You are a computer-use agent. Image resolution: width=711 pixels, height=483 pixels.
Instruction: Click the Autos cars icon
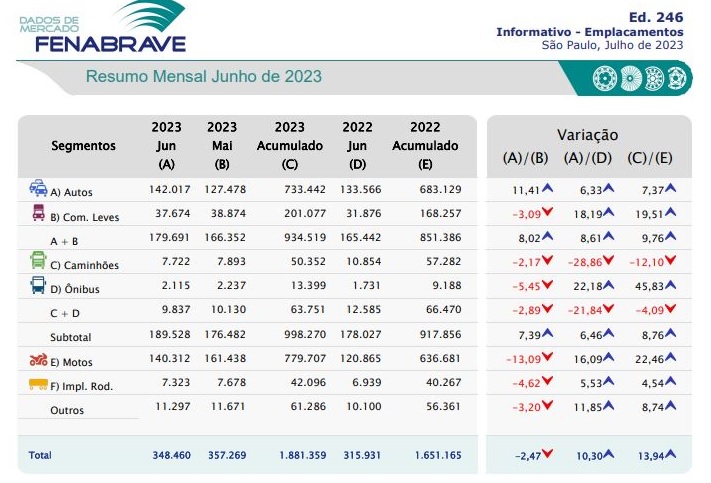(x=38, y=188)
